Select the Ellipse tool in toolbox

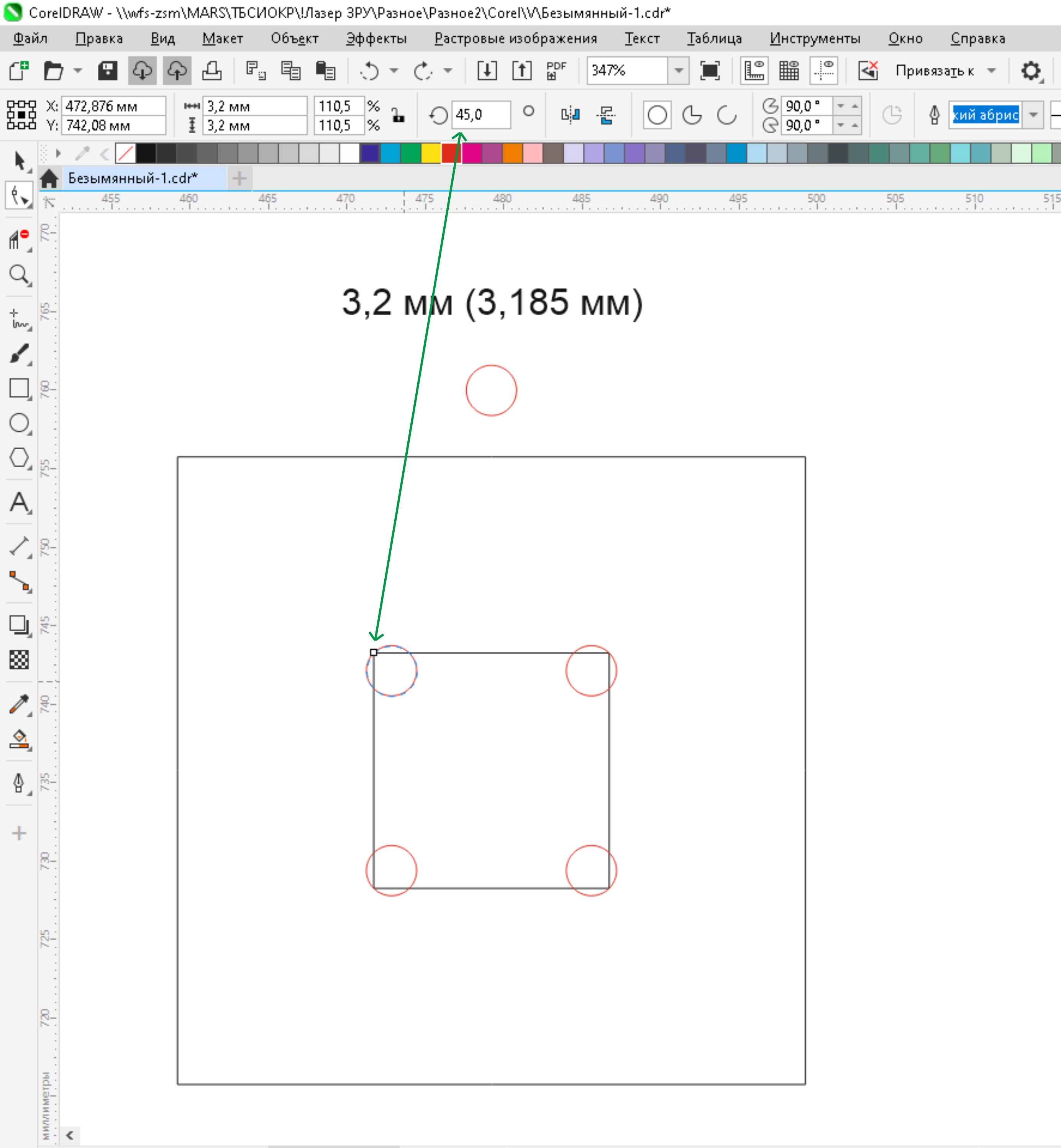point(19,423)
